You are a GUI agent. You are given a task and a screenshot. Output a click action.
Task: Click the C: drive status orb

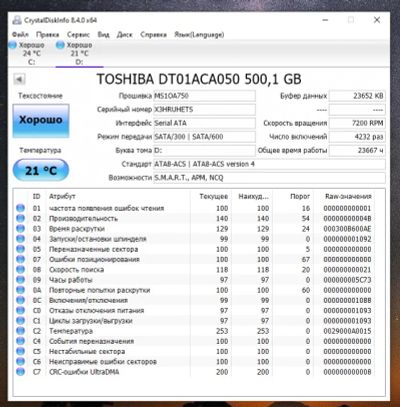(x=12, y=45)
